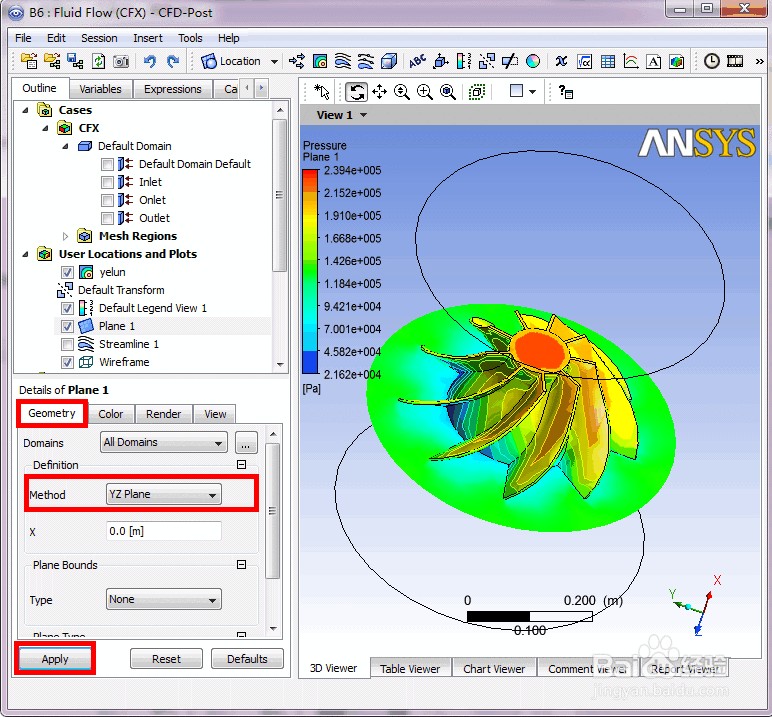Click the Reset button
This screenshot has height=717, width=772.
166,659
